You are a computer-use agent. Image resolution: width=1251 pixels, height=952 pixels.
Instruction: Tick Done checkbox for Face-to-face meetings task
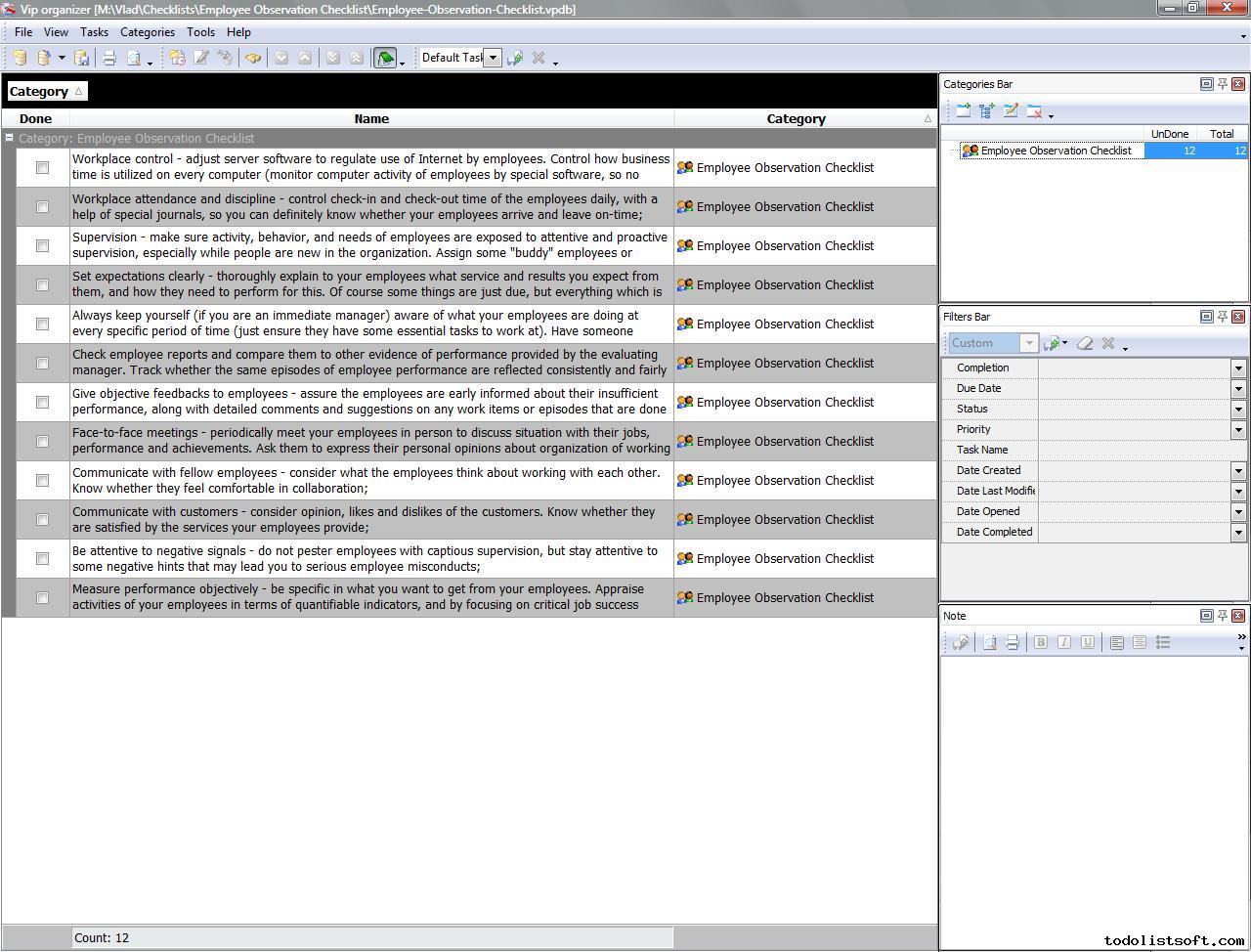click(42, 442)
